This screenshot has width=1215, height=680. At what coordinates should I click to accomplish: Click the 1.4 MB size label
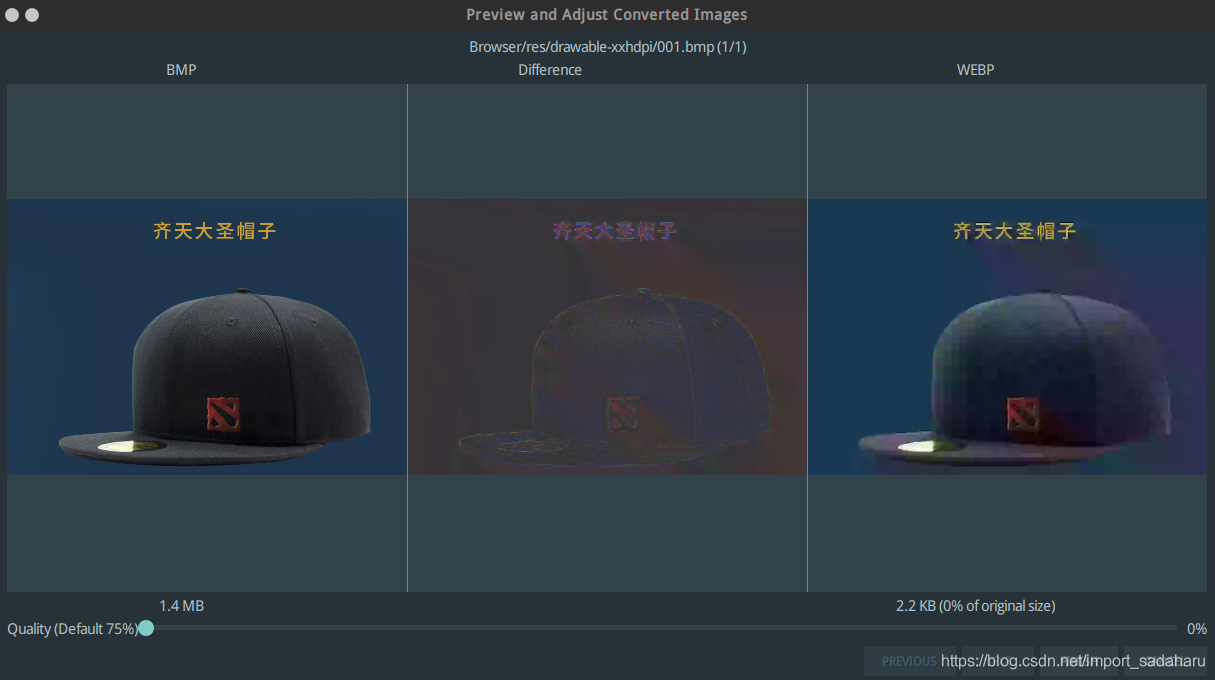click(181, 605)
